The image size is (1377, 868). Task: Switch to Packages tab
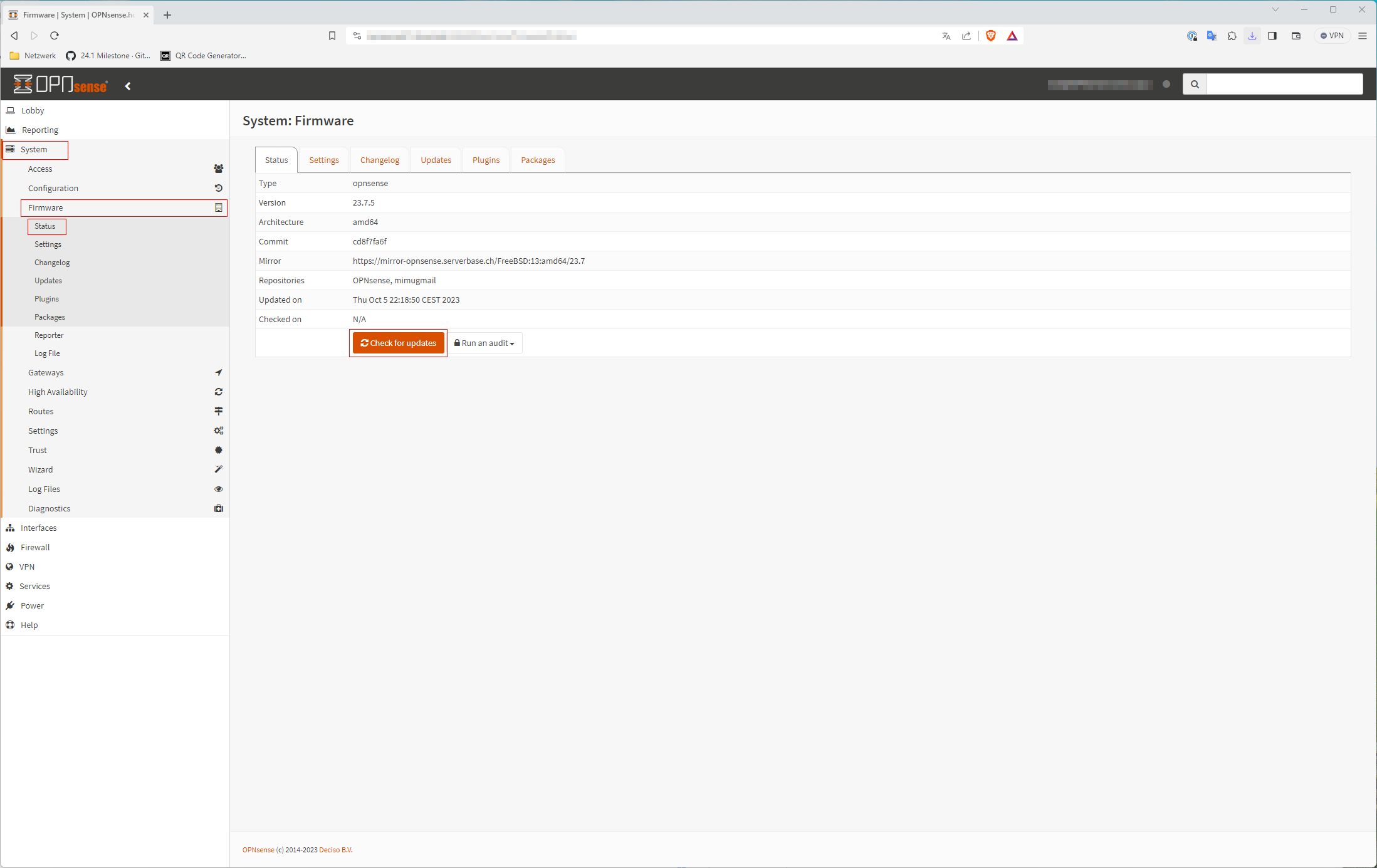point(538,160)
